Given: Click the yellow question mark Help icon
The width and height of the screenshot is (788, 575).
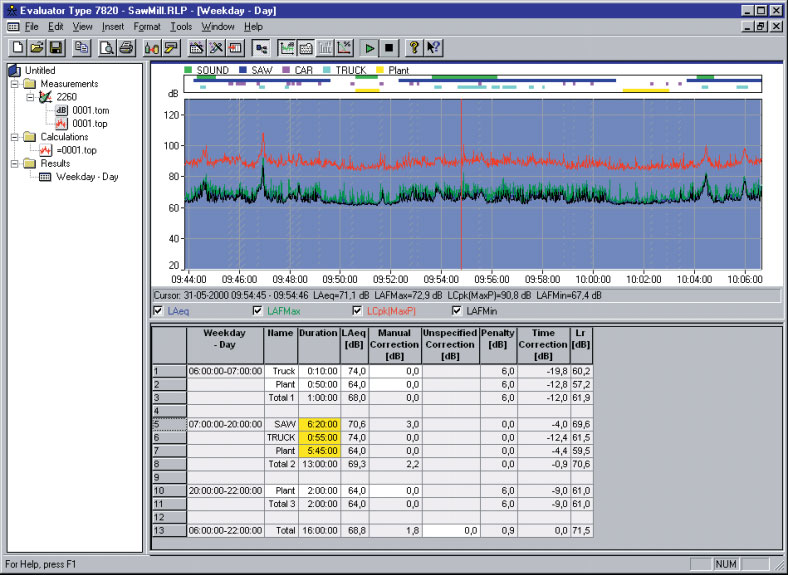Looking at the screenshot, I should point(415,47).
